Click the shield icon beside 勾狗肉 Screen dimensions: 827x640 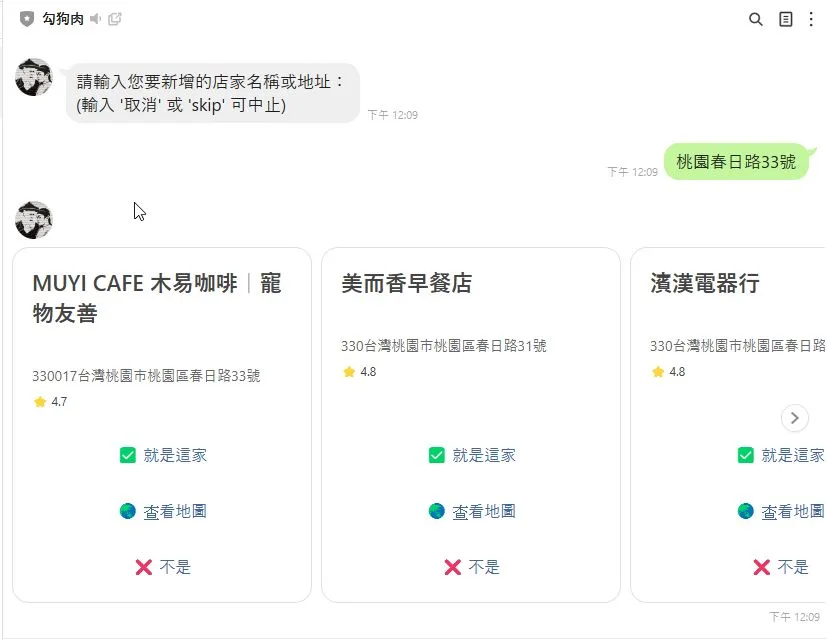(27, 19)
